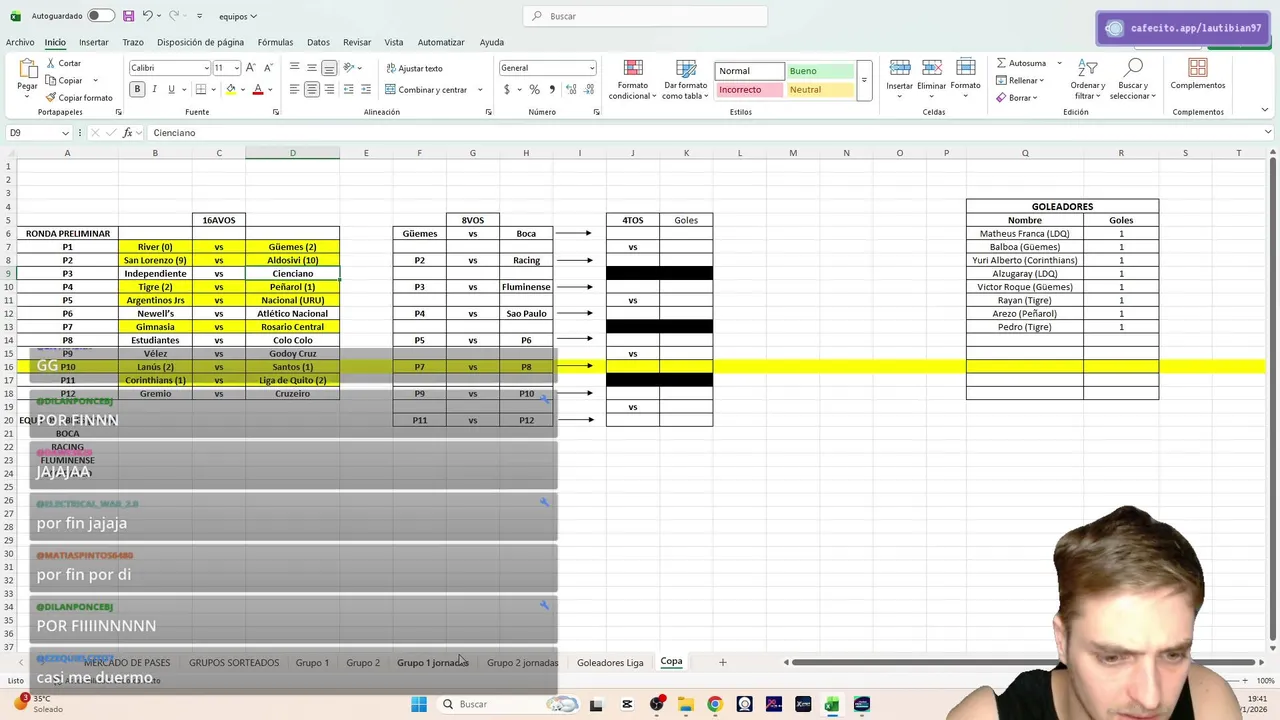Open Formato condicional menu
The height and width of the screenshot is (720, 1280).
point(632,79)
